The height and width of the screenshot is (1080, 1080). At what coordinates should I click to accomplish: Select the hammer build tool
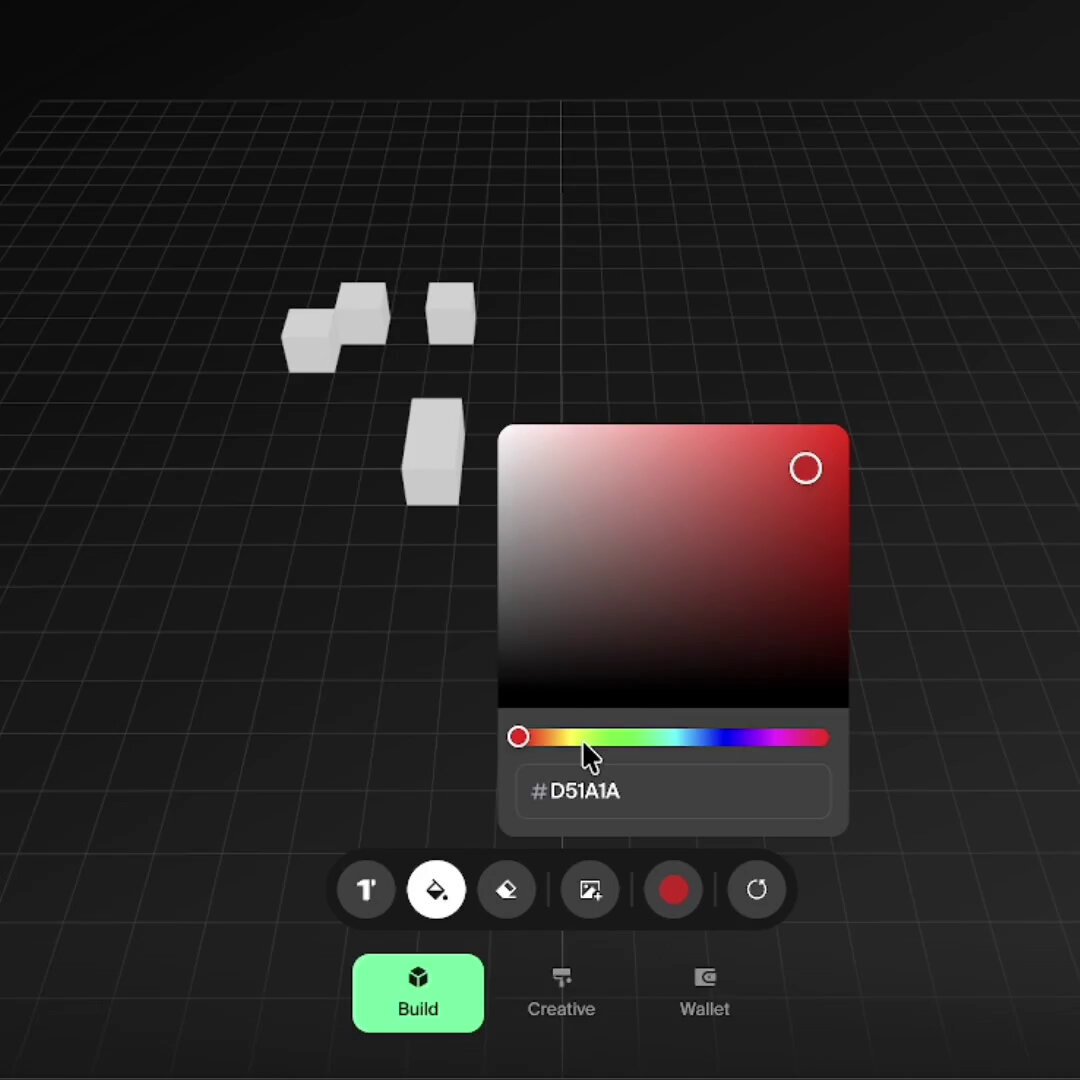pos(366,889)
